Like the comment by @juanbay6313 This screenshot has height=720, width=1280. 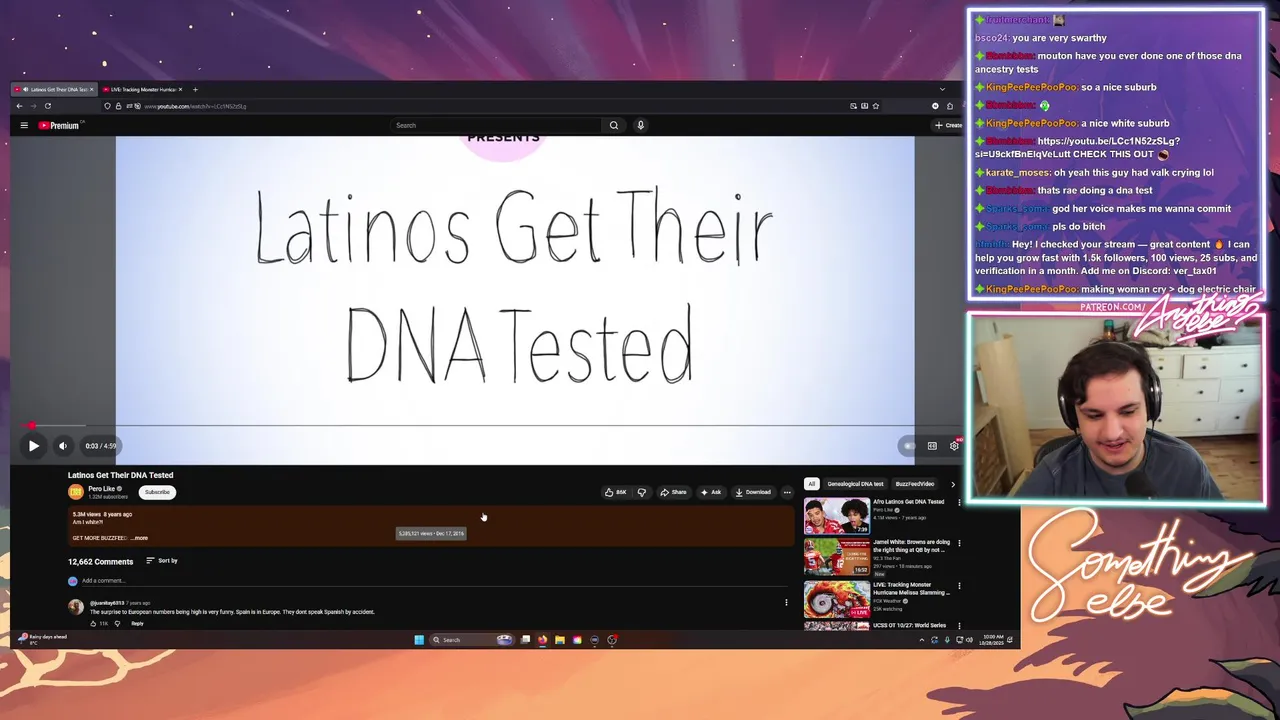[x=94, y=624]
